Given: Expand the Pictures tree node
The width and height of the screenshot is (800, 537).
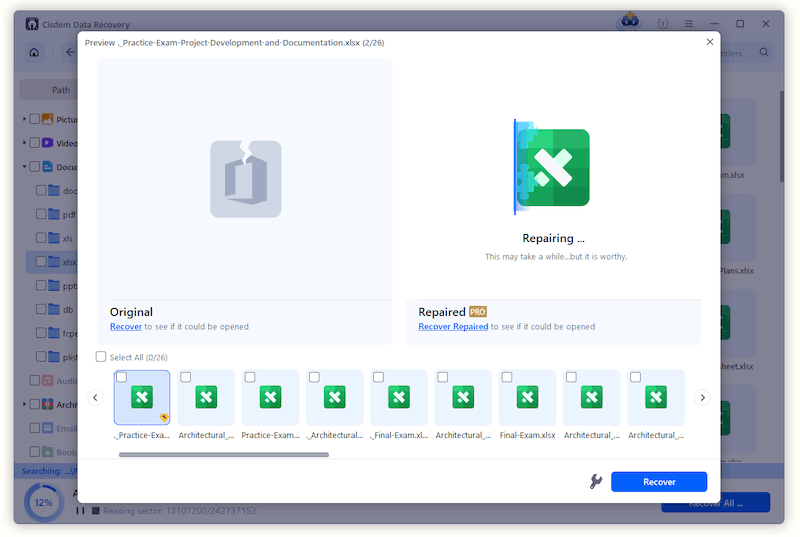Looking at the screenshot, I should [24, 119].
